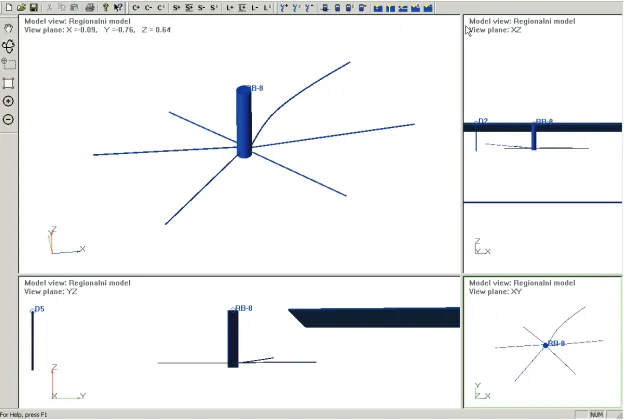The image size is (626, 420).
Task: Click the underlined S± toolbar button
Action: pos(189,8)
